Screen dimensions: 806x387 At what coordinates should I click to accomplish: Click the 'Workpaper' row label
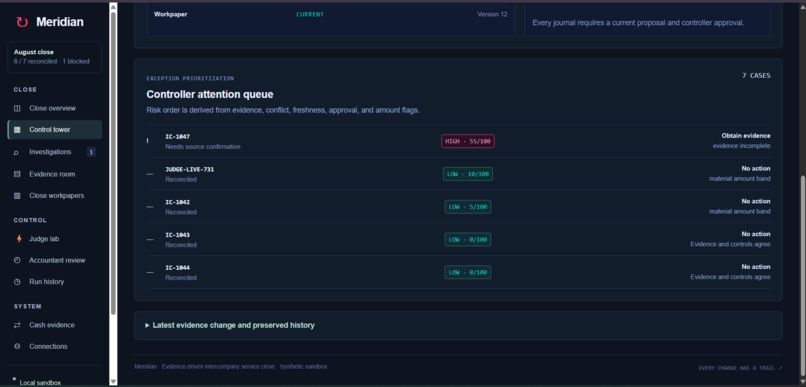point(171,14)
